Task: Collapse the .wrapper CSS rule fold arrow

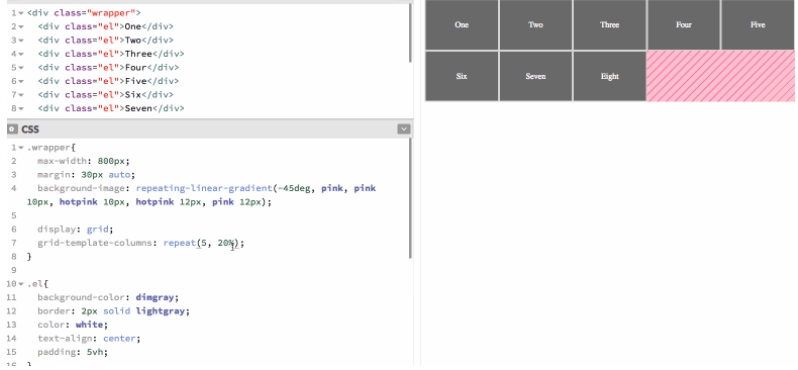Action: (x=21, y=148)
